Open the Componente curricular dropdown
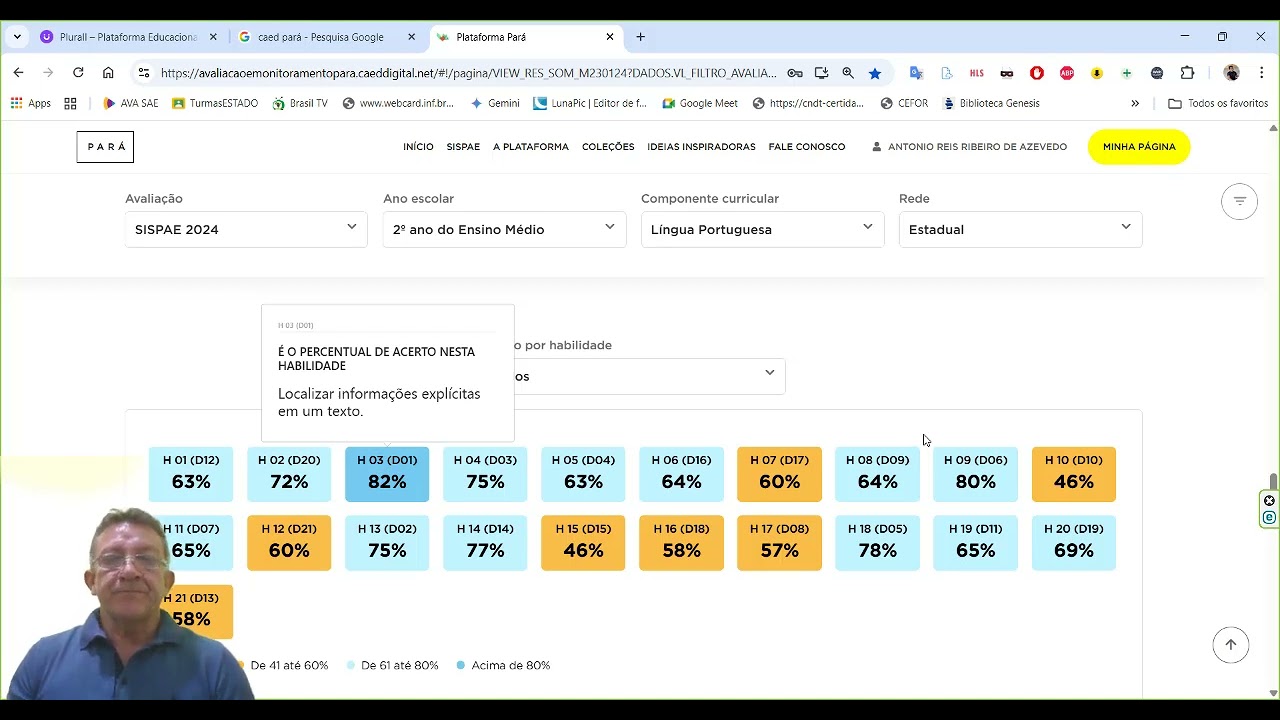The image size is (1280, 720). click(x=762, y=229)
